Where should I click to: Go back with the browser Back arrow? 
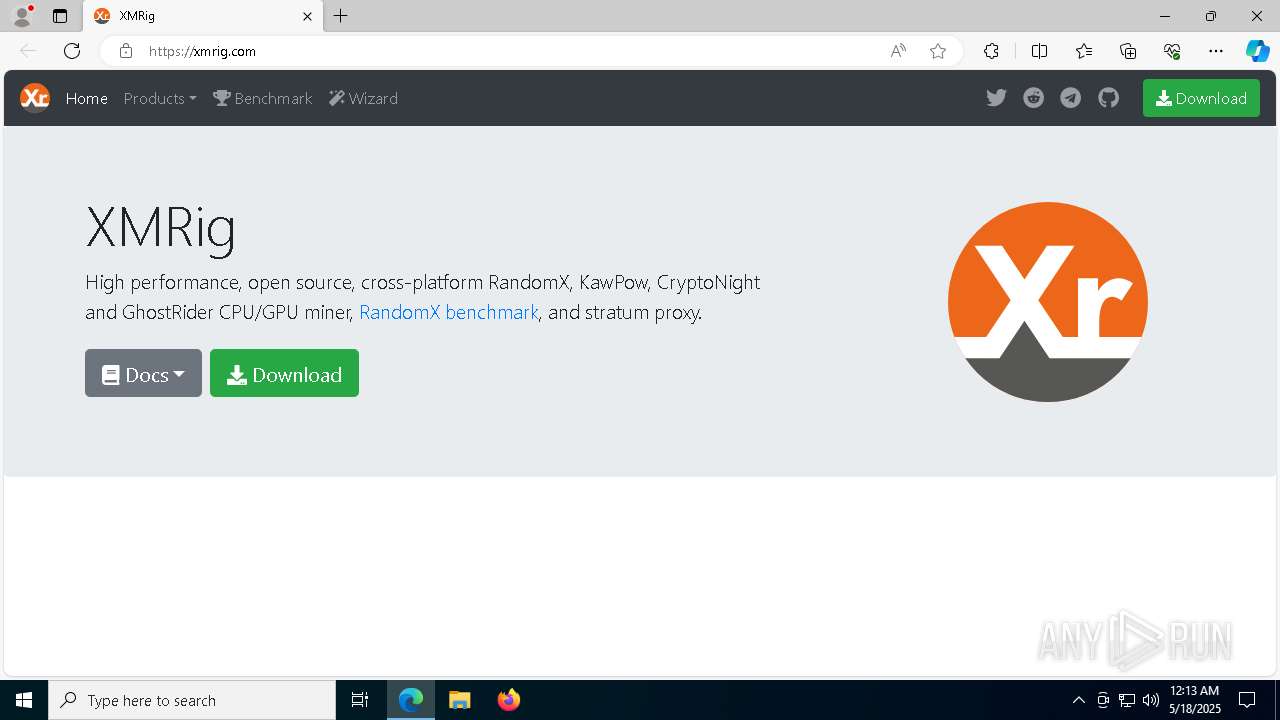[28, 51]
